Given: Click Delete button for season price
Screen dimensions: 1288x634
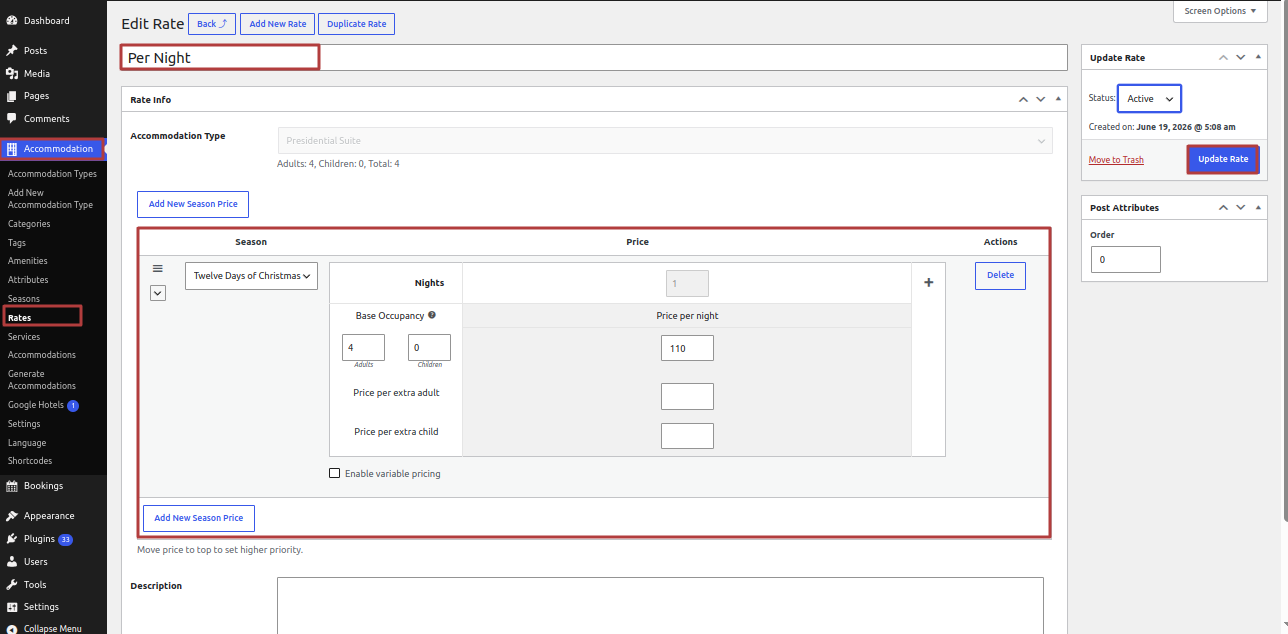Looking at the screenshot, I should click(1000, 275).
